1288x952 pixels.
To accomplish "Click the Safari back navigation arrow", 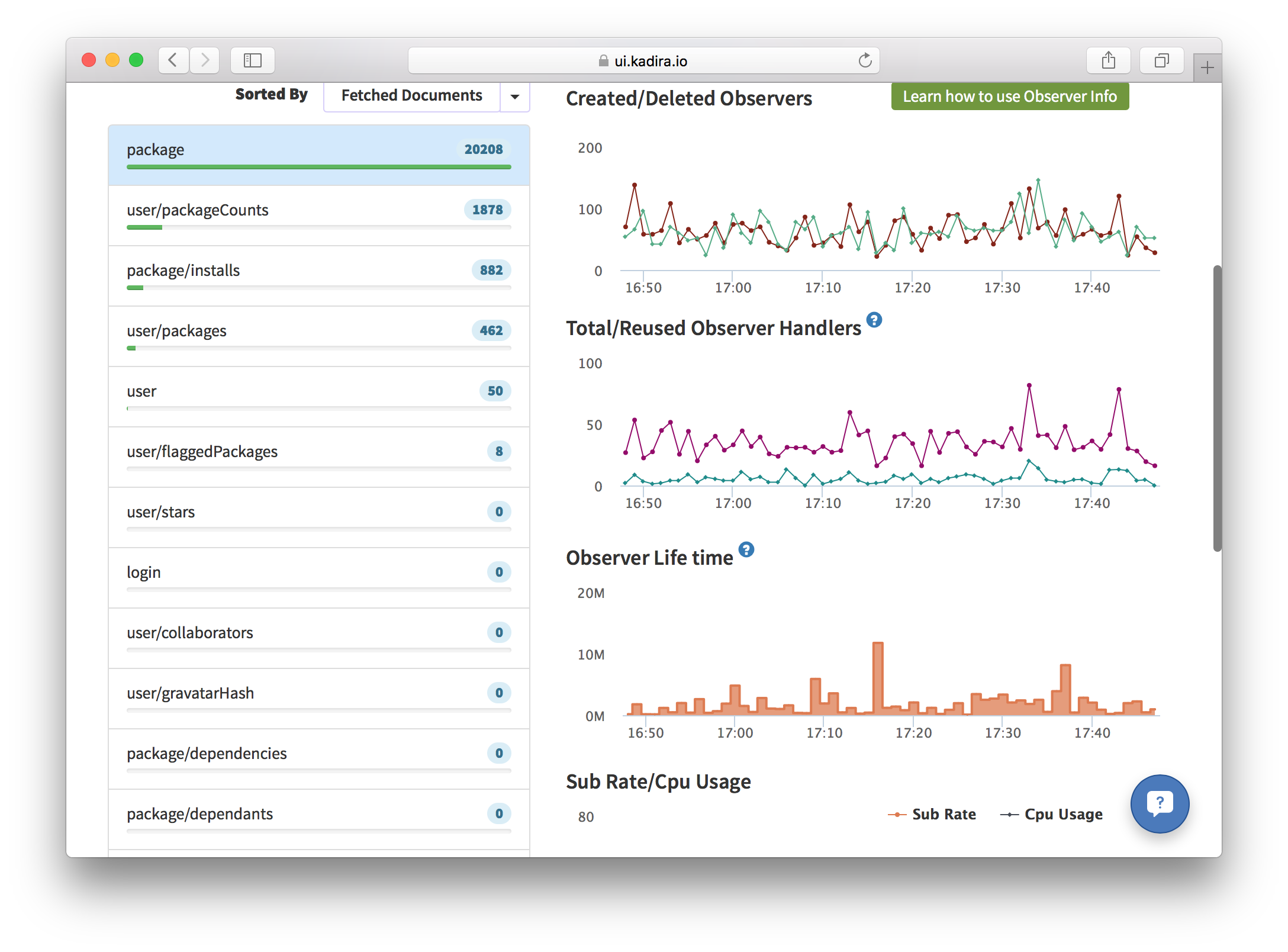I will (x=173, y=60).
